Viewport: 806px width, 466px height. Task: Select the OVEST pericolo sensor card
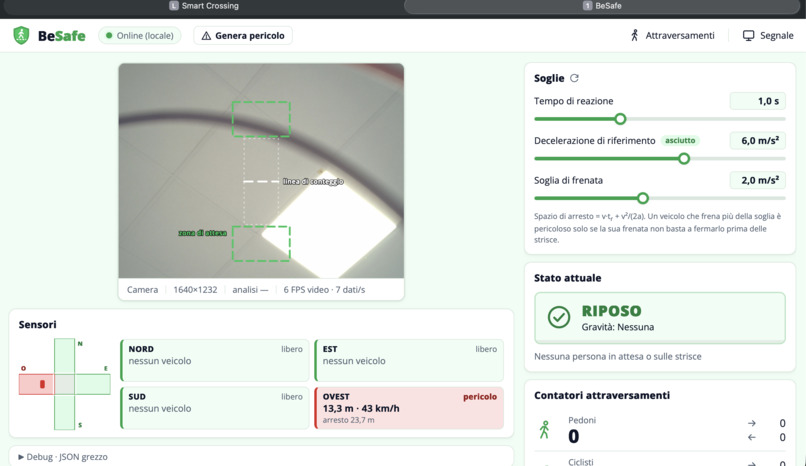click(409, 408)
